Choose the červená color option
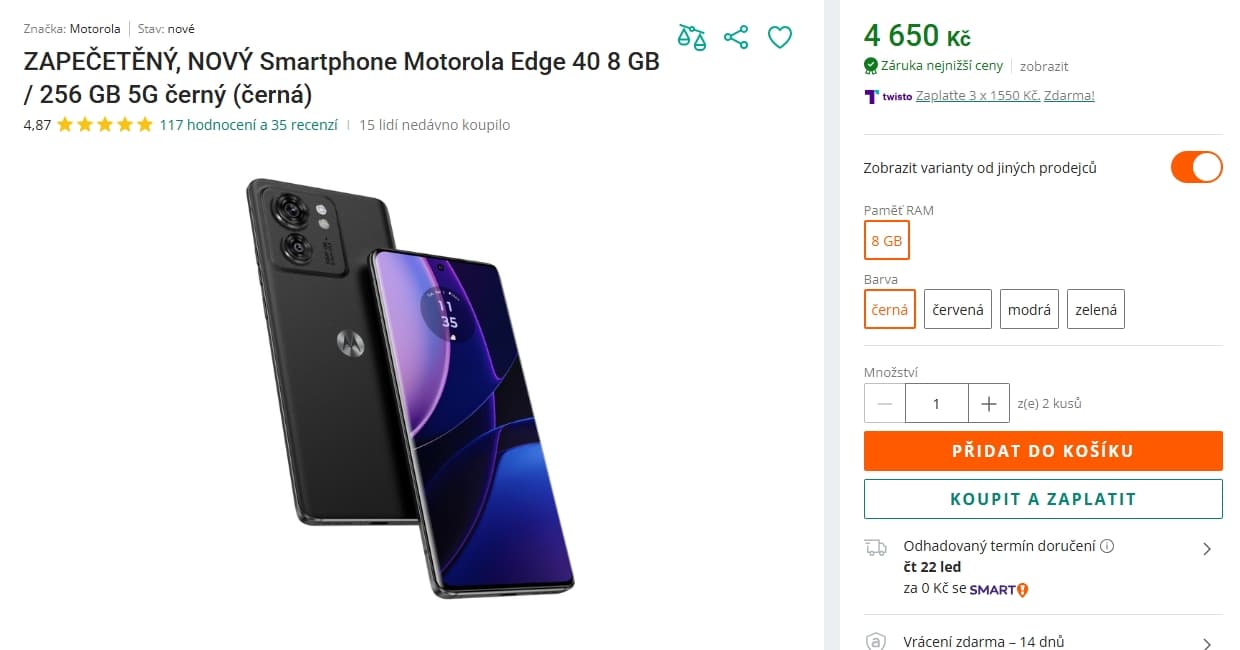This screenshot has height=650, width=1240. tap(957, 309)
